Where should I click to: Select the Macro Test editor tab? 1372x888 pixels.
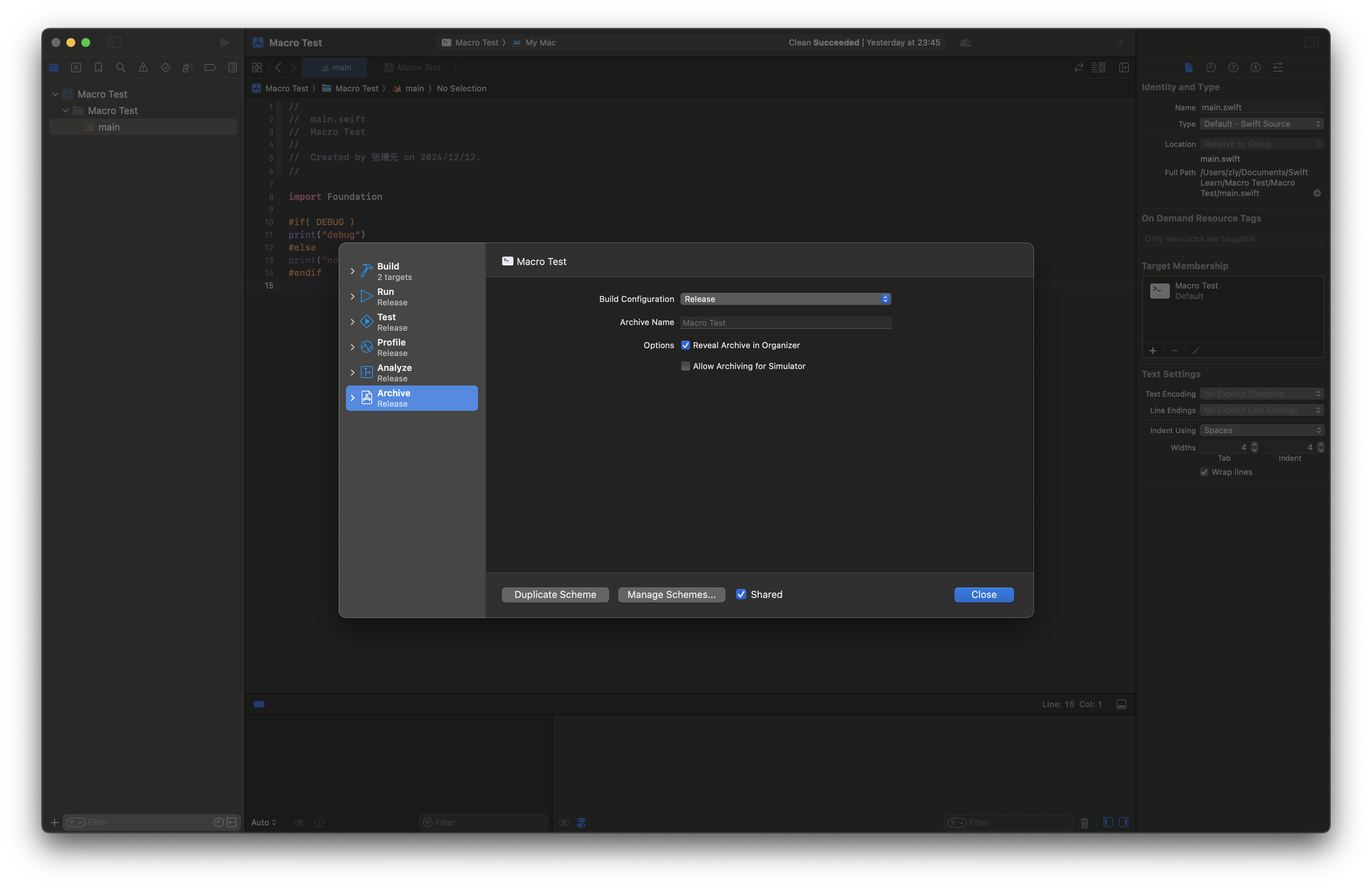[x=412, y=67]
